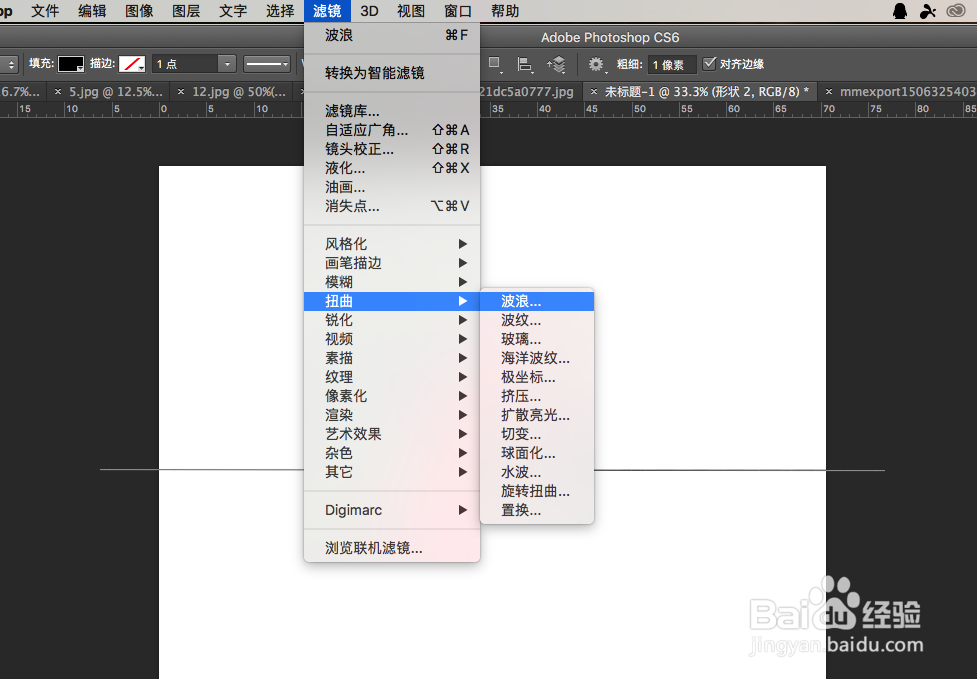This screenshot has width=977, height=679.
Task: Click the QQ penguin icon in menu bar
Action: coord(900,11)
